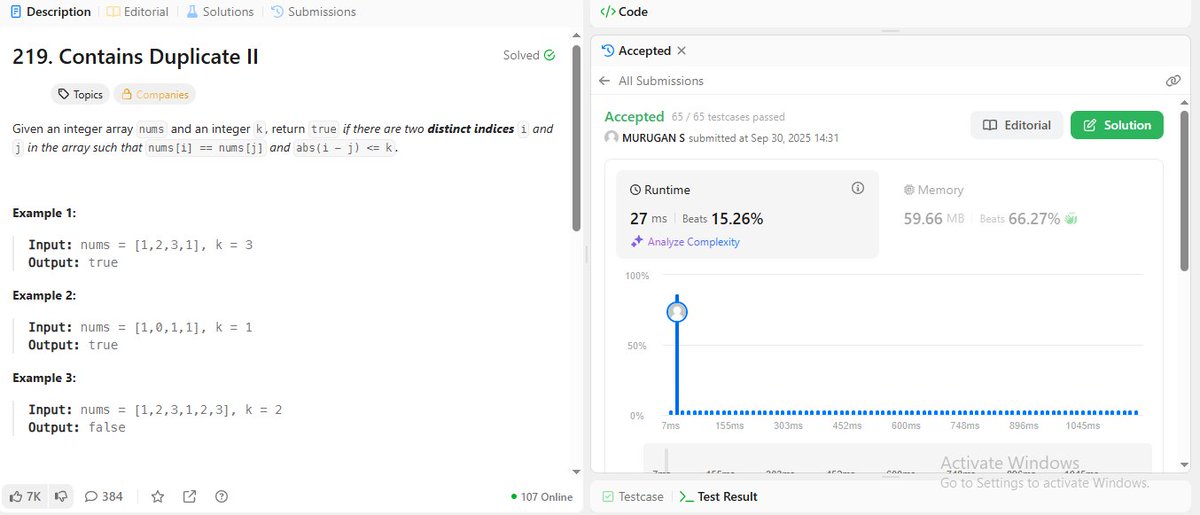The height and width of the screenshot is (515, 1200).
Task: Click the Example 3 heading
Action: pyautogui.click(x=44, y=378)
